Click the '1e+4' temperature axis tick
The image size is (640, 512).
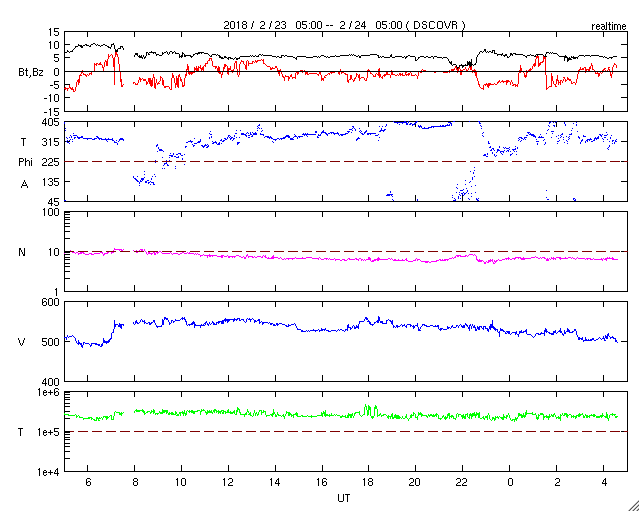48,472
